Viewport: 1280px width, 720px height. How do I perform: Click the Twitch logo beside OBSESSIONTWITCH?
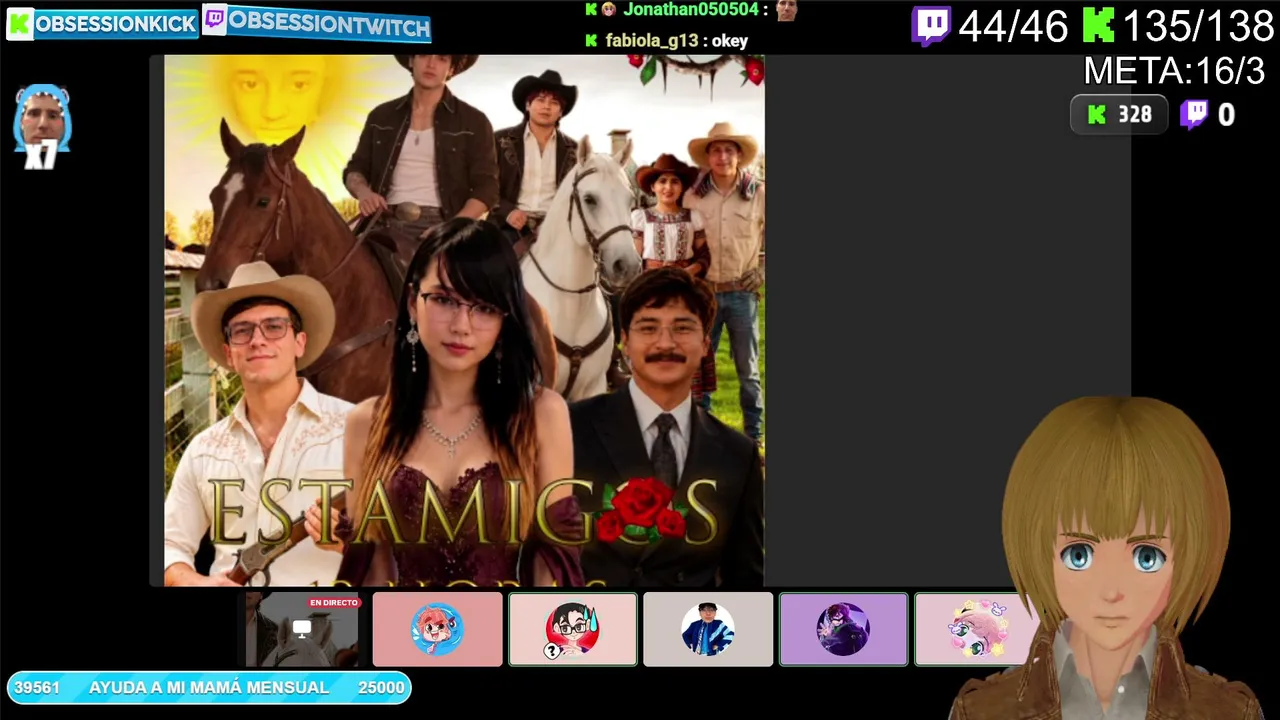tap(215, 20)
